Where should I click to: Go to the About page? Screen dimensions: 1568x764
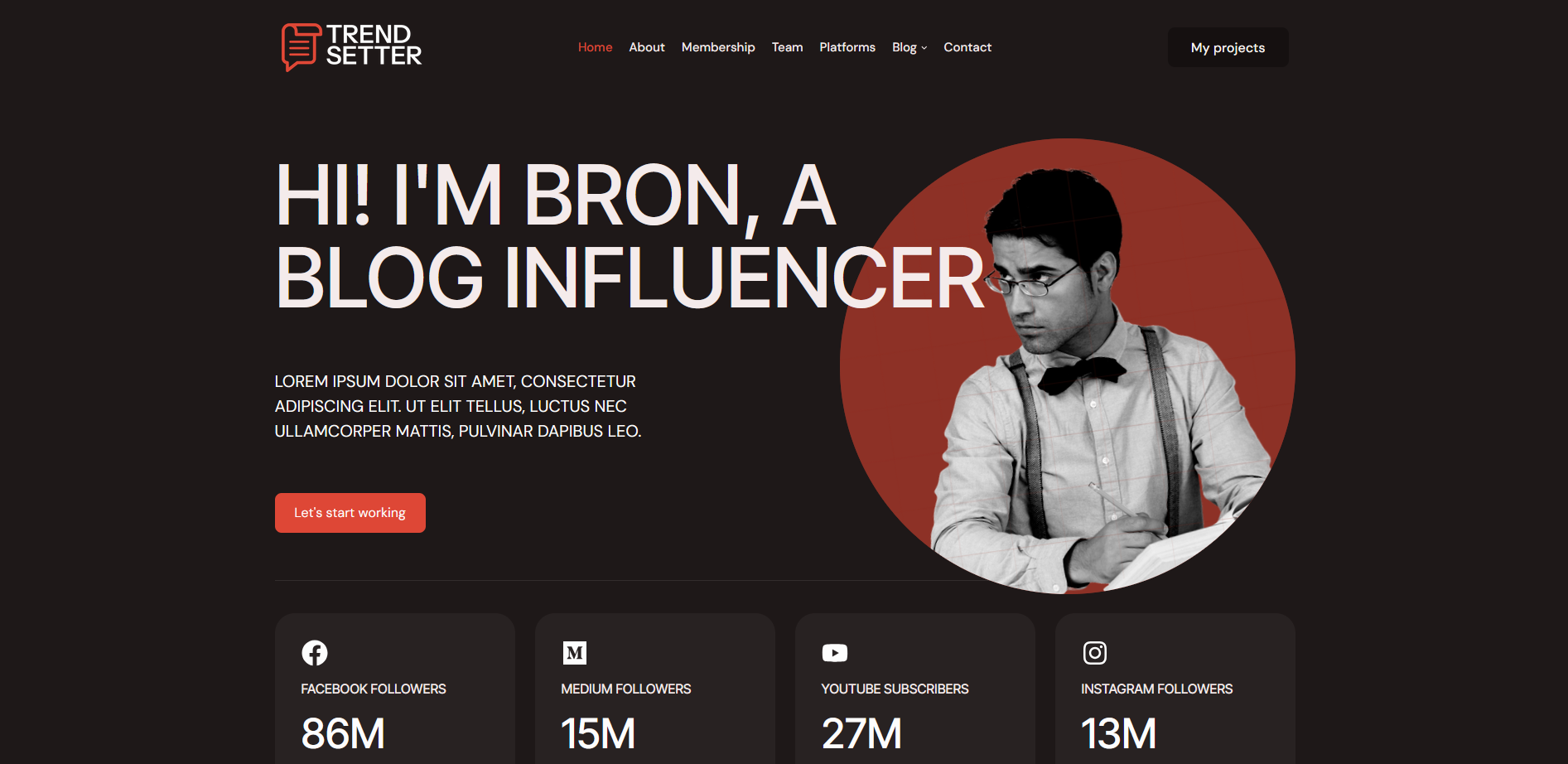pyautogui.click(x=647, y=47)
